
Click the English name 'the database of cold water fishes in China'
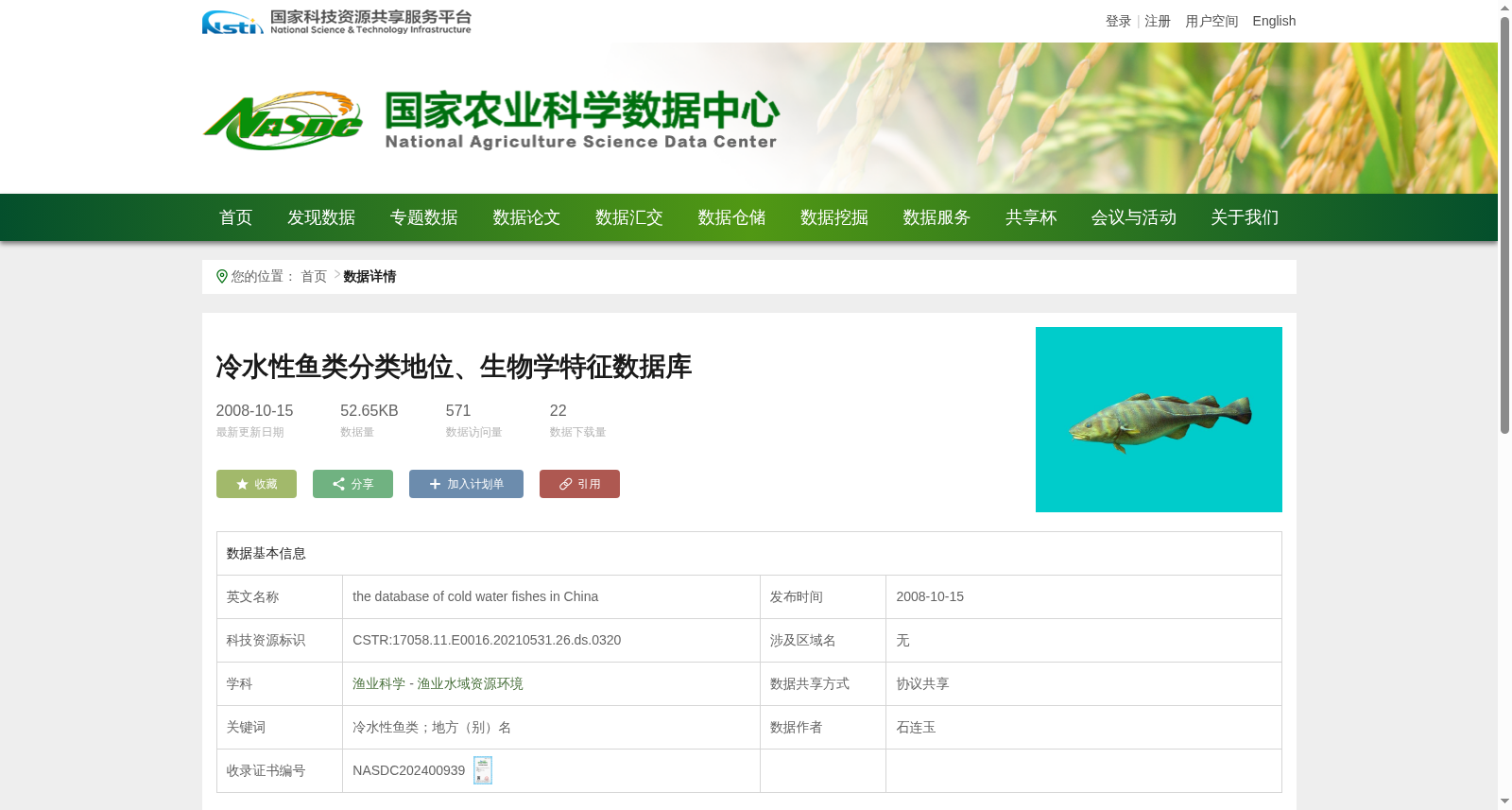tap(475, 596)
